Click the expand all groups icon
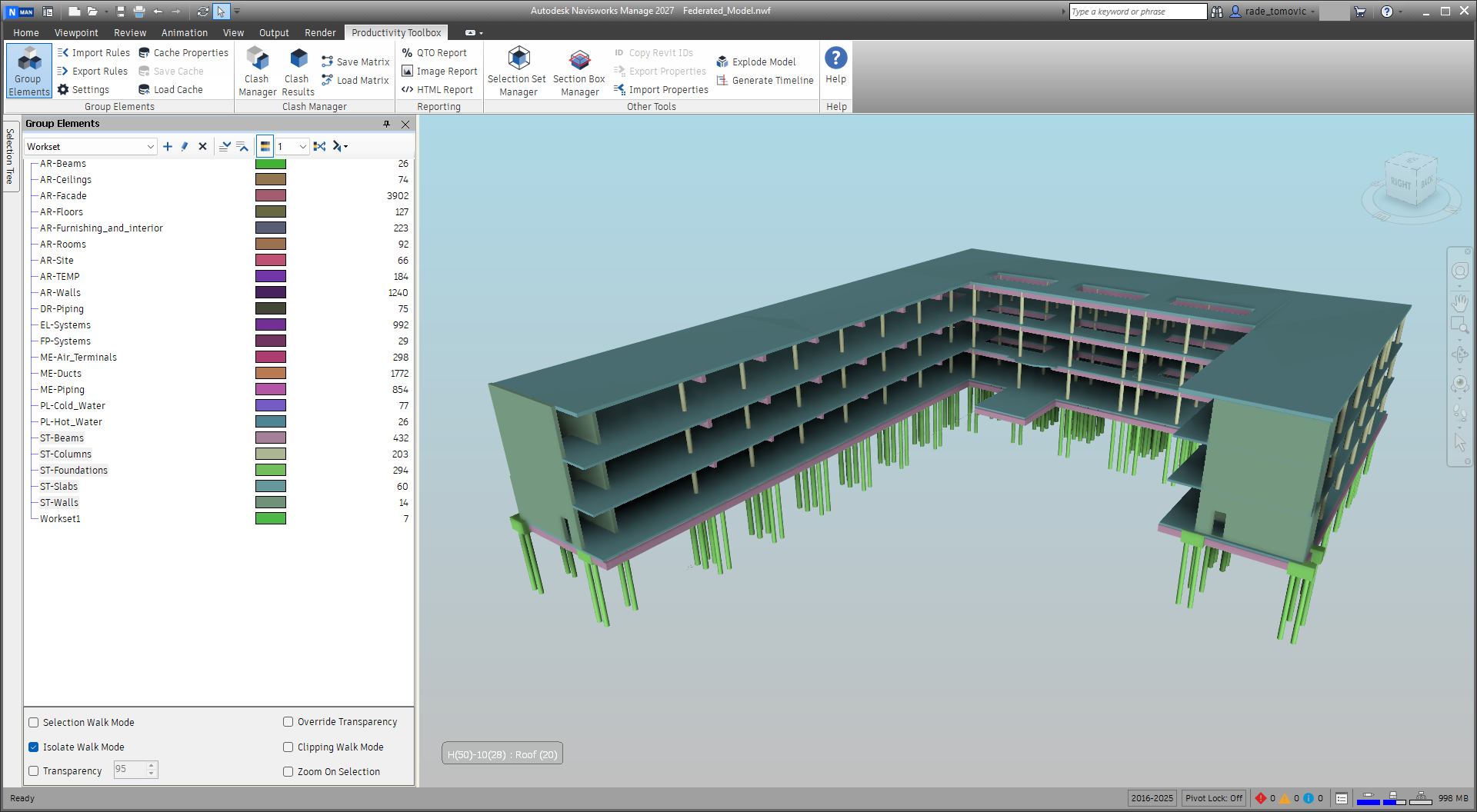This screenshot has height=812, width=1477. point(225,146)
